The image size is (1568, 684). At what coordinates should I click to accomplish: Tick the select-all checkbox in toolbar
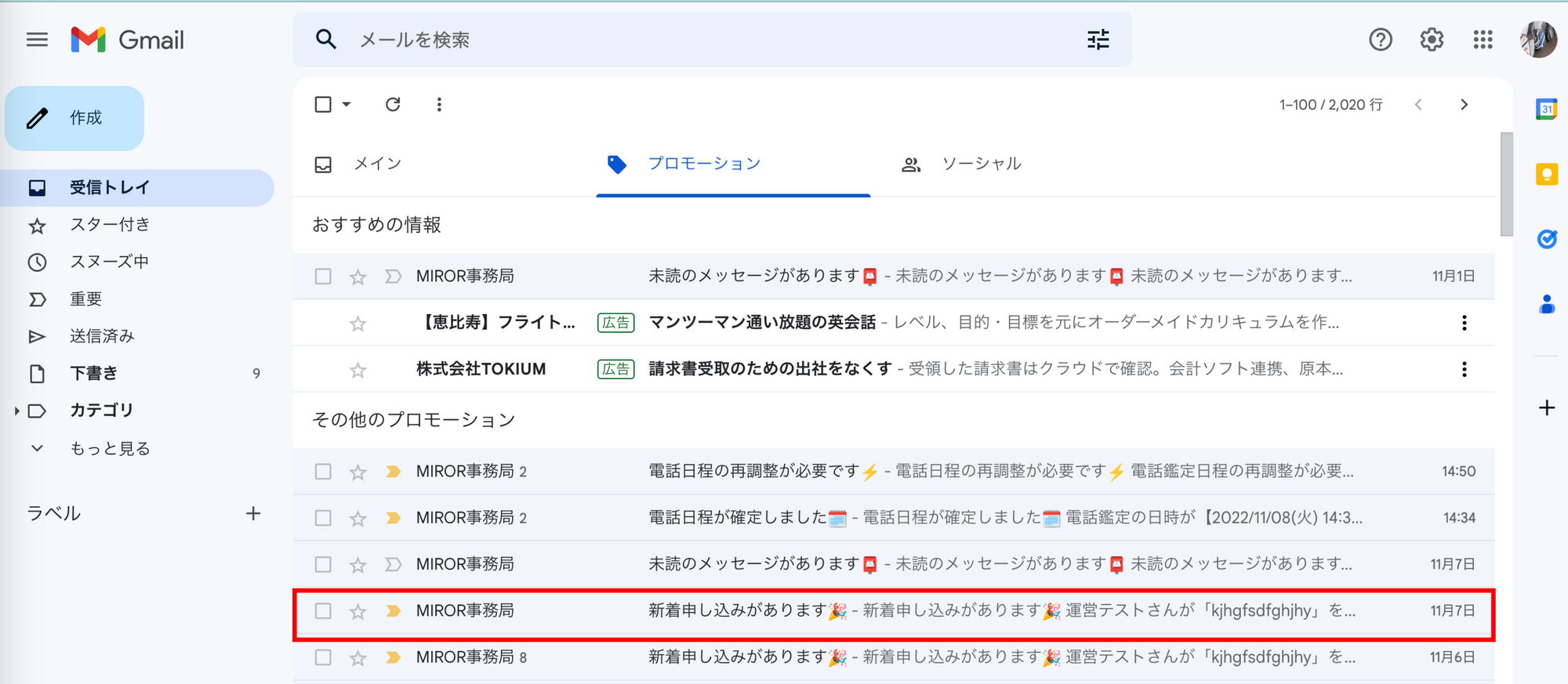[323, 104]
